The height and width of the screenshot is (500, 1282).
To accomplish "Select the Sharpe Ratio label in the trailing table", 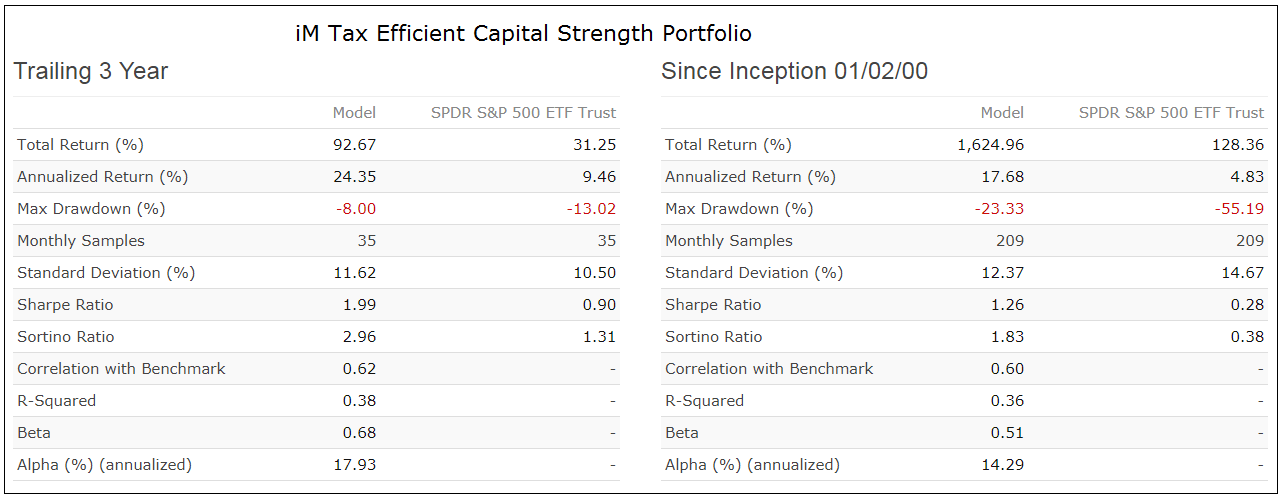I will 65,305.
